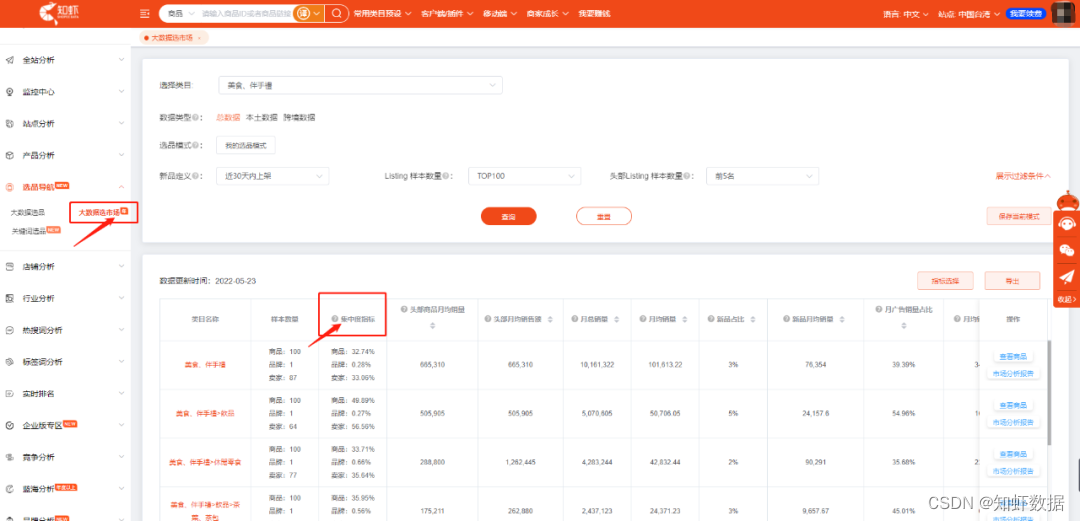
Task: Expand the 店铺分析 sidebar section
Action: (x=122, y=267)
